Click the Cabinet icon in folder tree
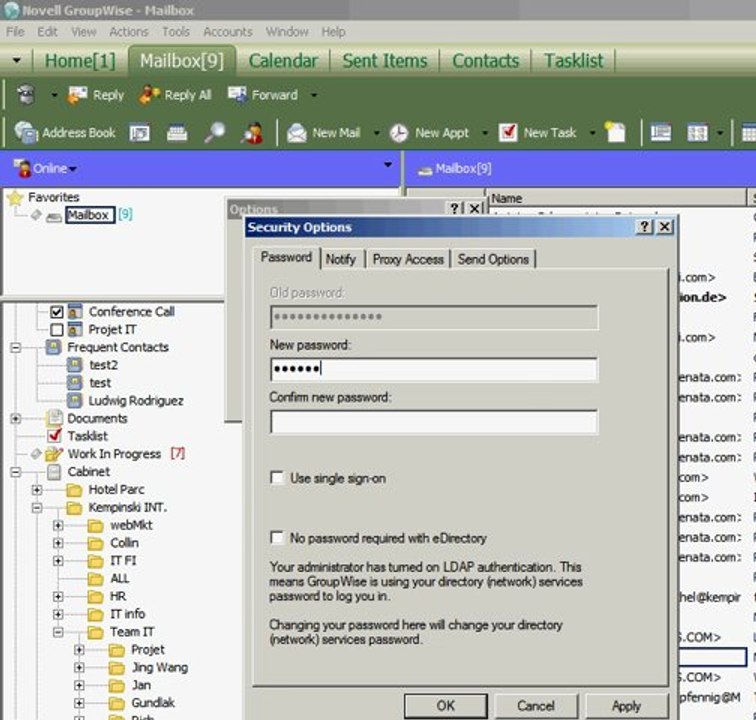This screenshot has height=720, width=756. 54,472
